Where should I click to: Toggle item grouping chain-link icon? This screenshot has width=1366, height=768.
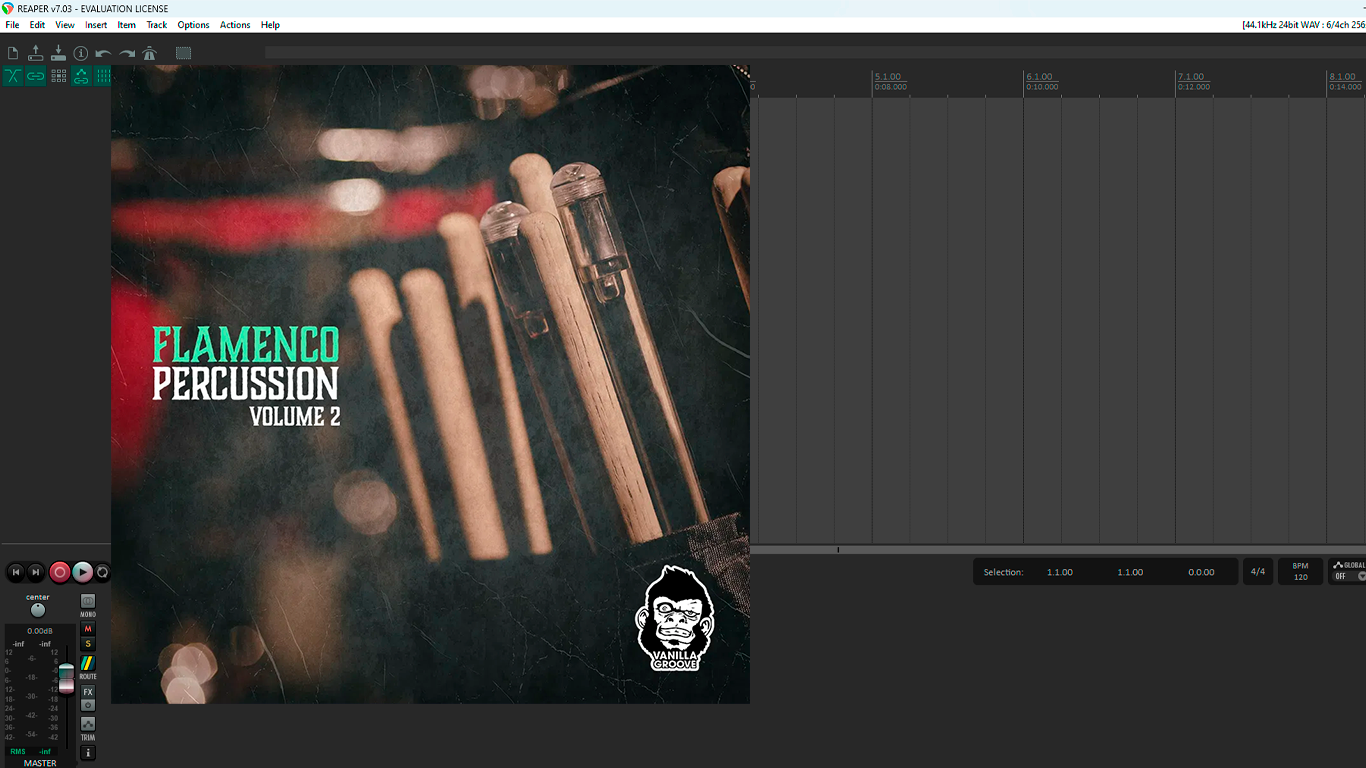tap(36, 76)
